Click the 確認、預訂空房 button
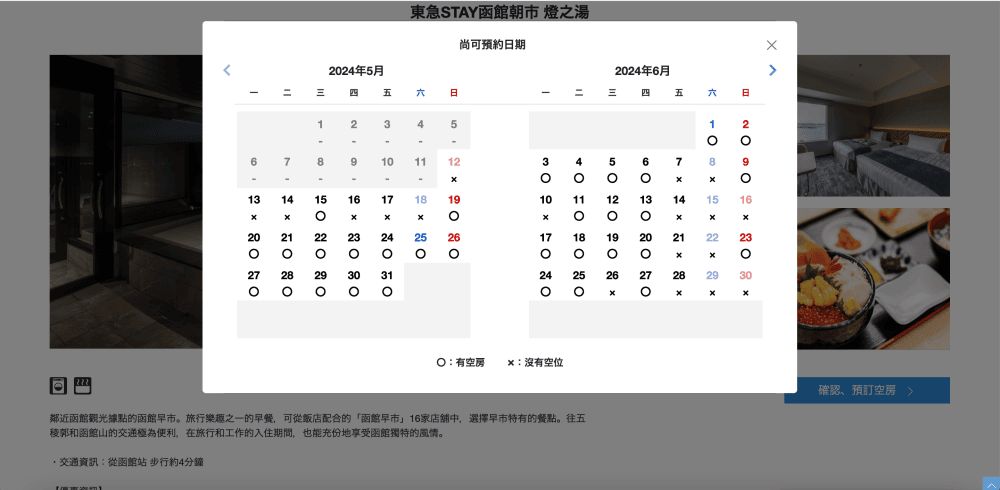1000x490 pixels. tap(867, 390)
